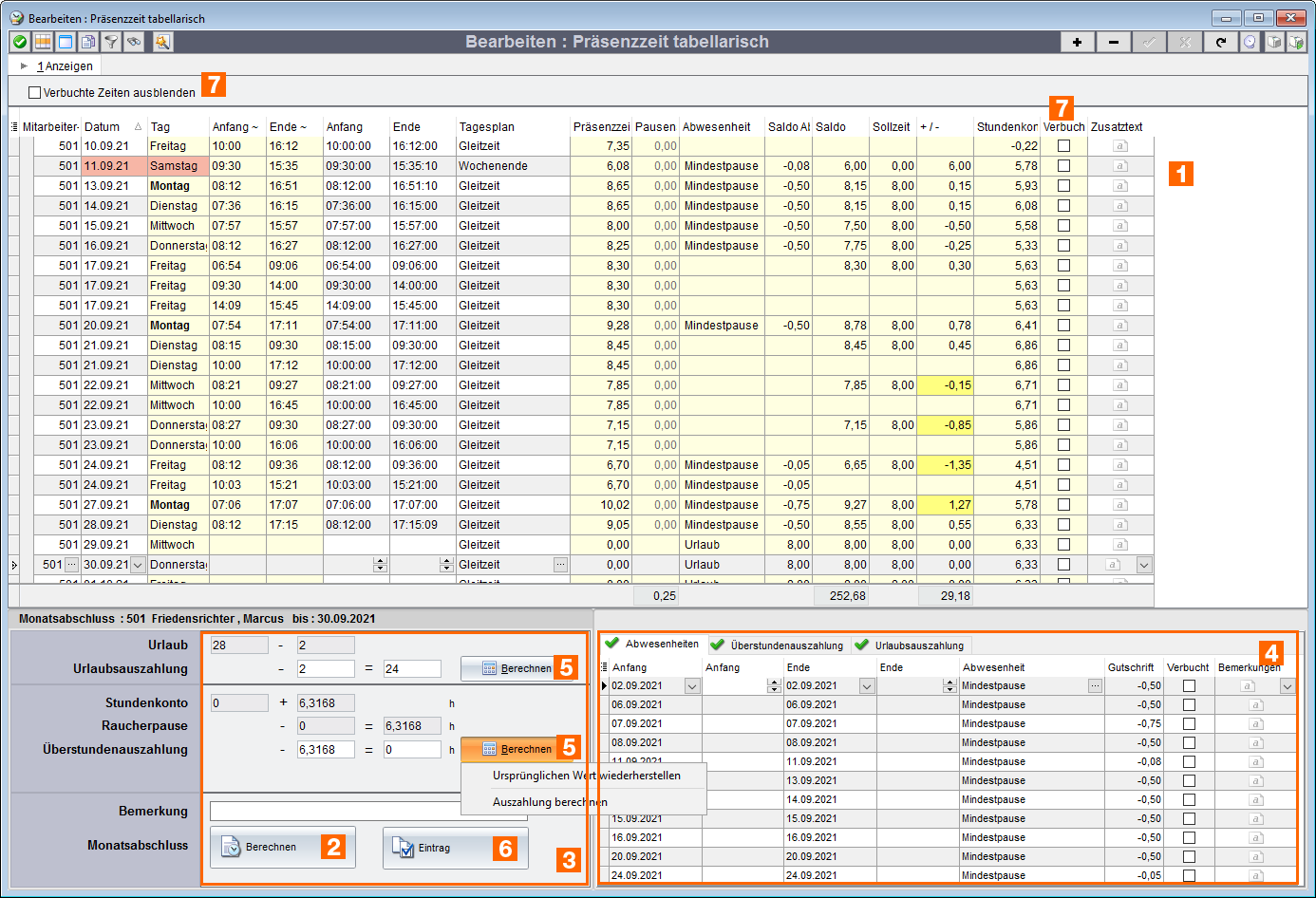Check Verbucht box for 11.09.21 Samstag row
Screen dimensions: 1316x898
click(x=1063, y=166)
